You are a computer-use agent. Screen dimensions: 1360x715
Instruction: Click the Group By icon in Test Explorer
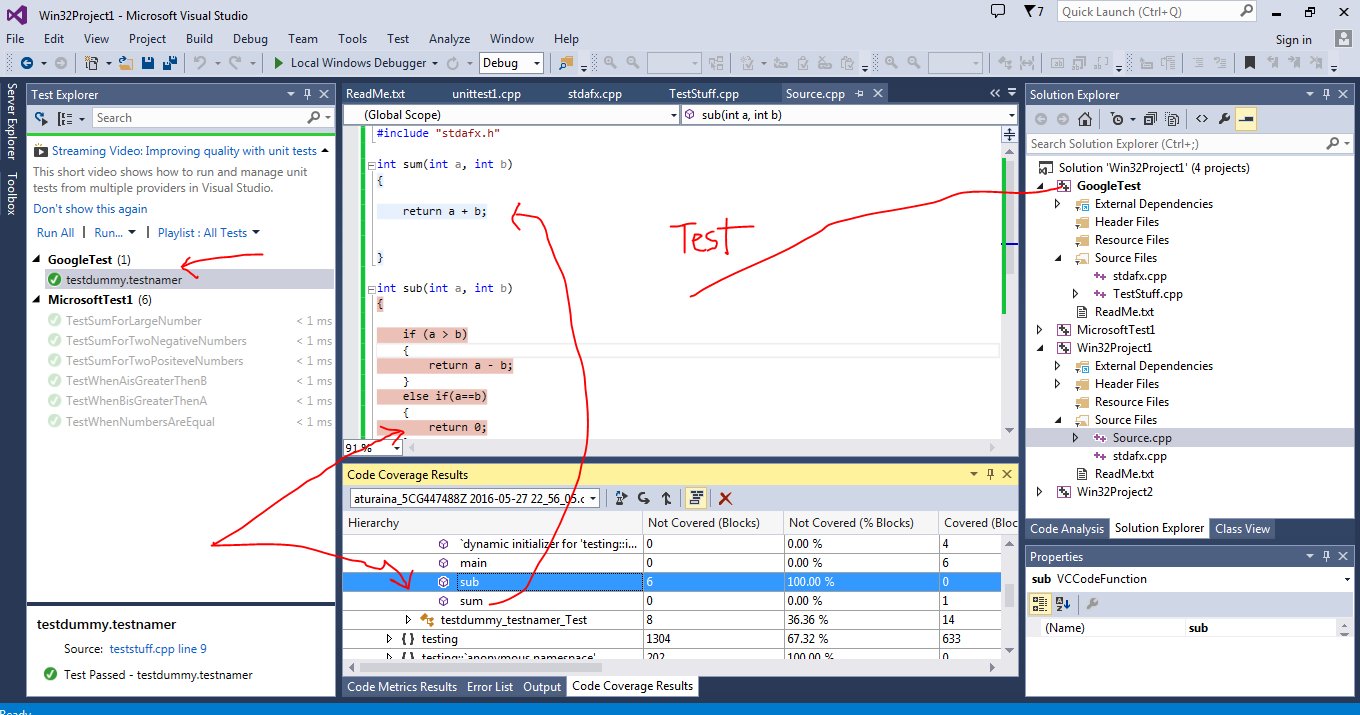coord(65,118)
